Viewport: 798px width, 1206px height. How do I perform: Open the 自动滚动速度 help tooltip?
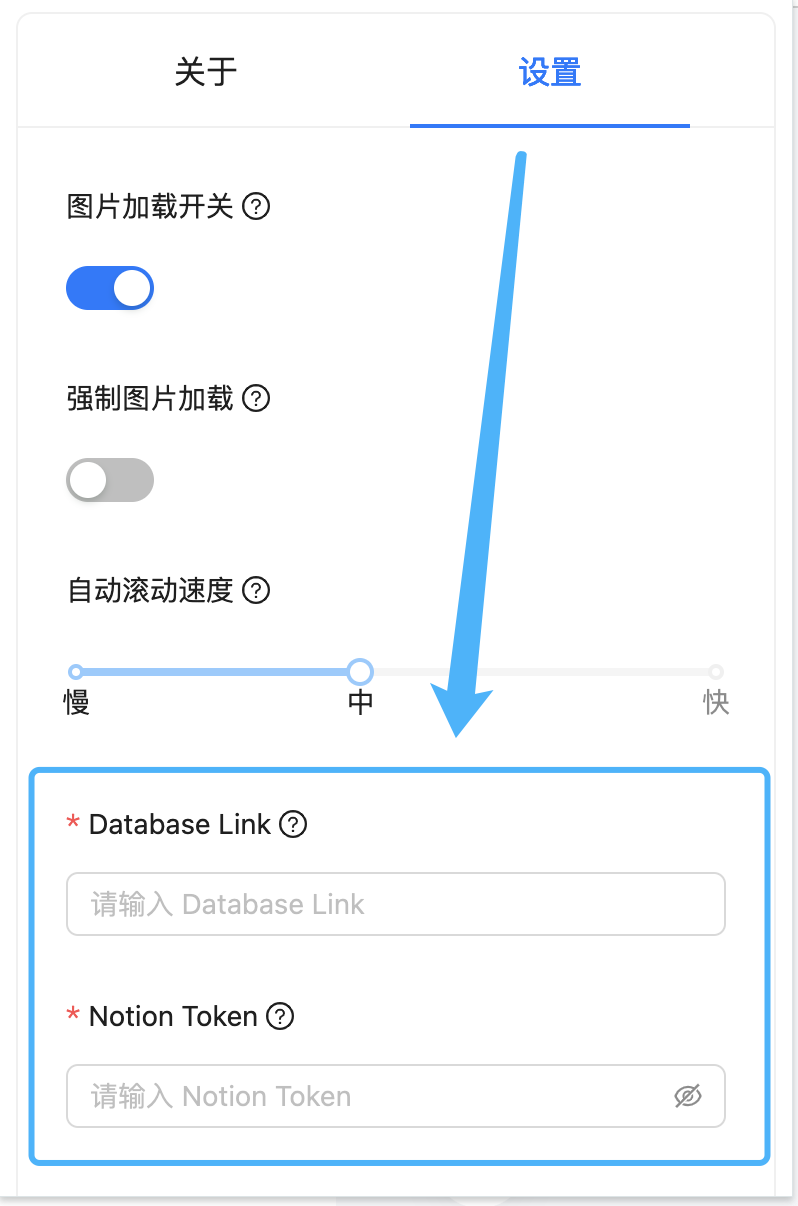(256, 591)
